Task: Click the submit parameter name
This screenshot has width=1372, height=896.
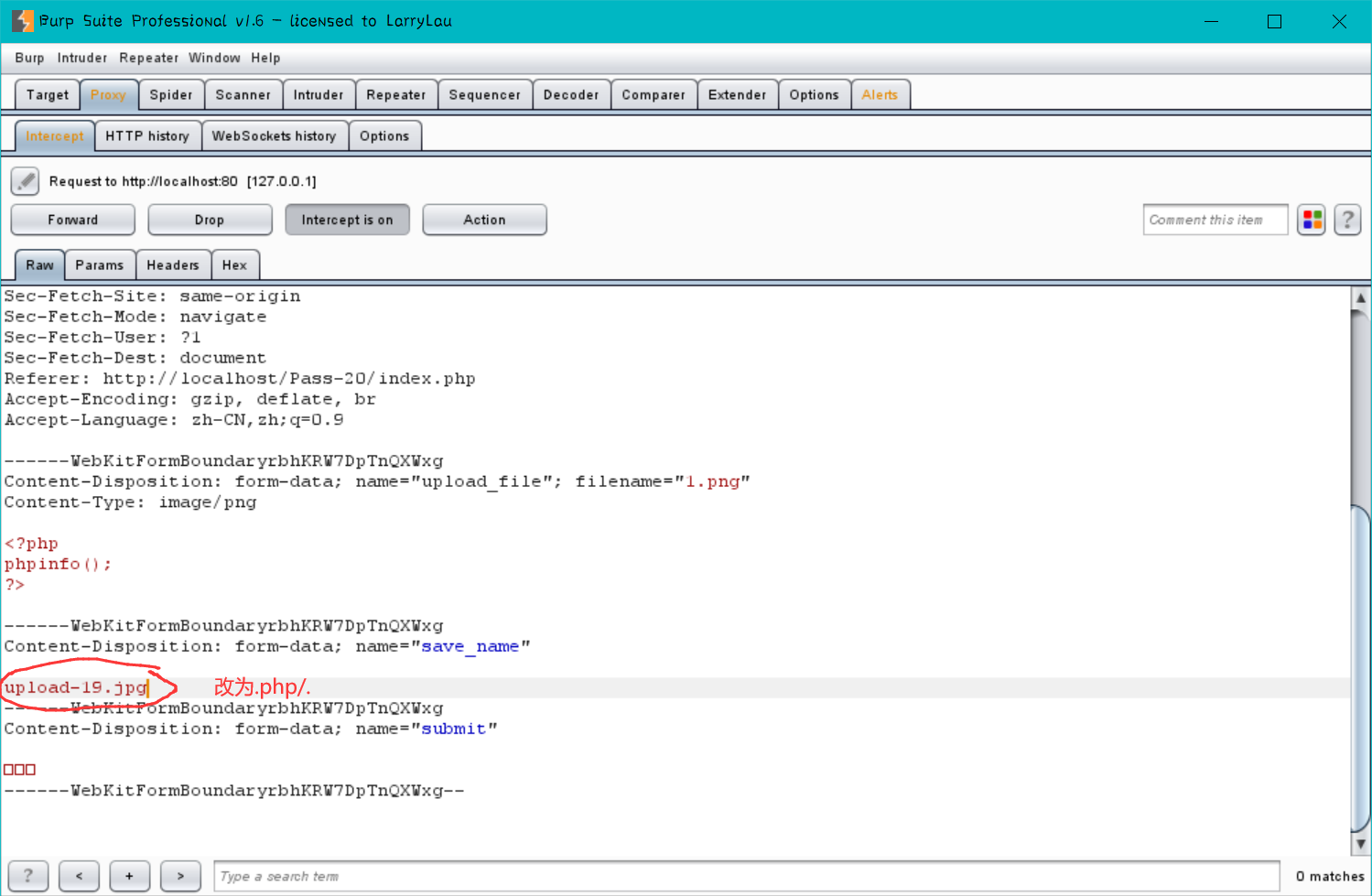Action: [453, 729]
